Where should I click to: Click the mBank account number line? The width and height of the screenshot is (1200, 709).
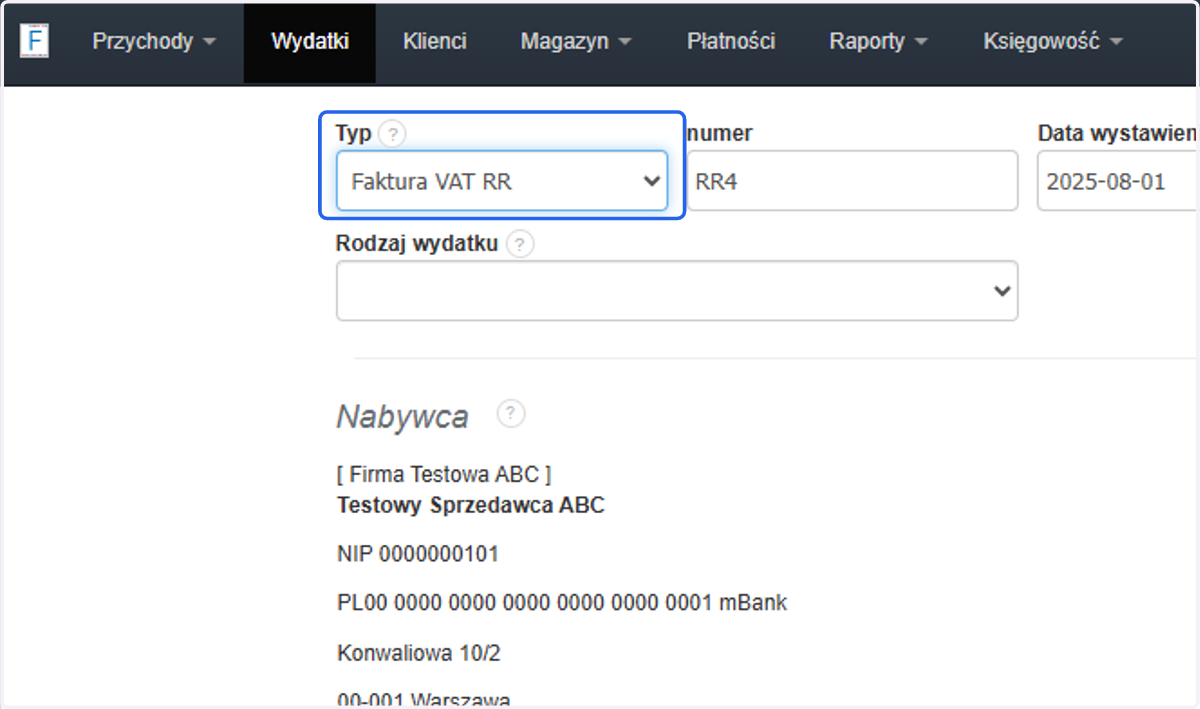[x=562, y=603]
